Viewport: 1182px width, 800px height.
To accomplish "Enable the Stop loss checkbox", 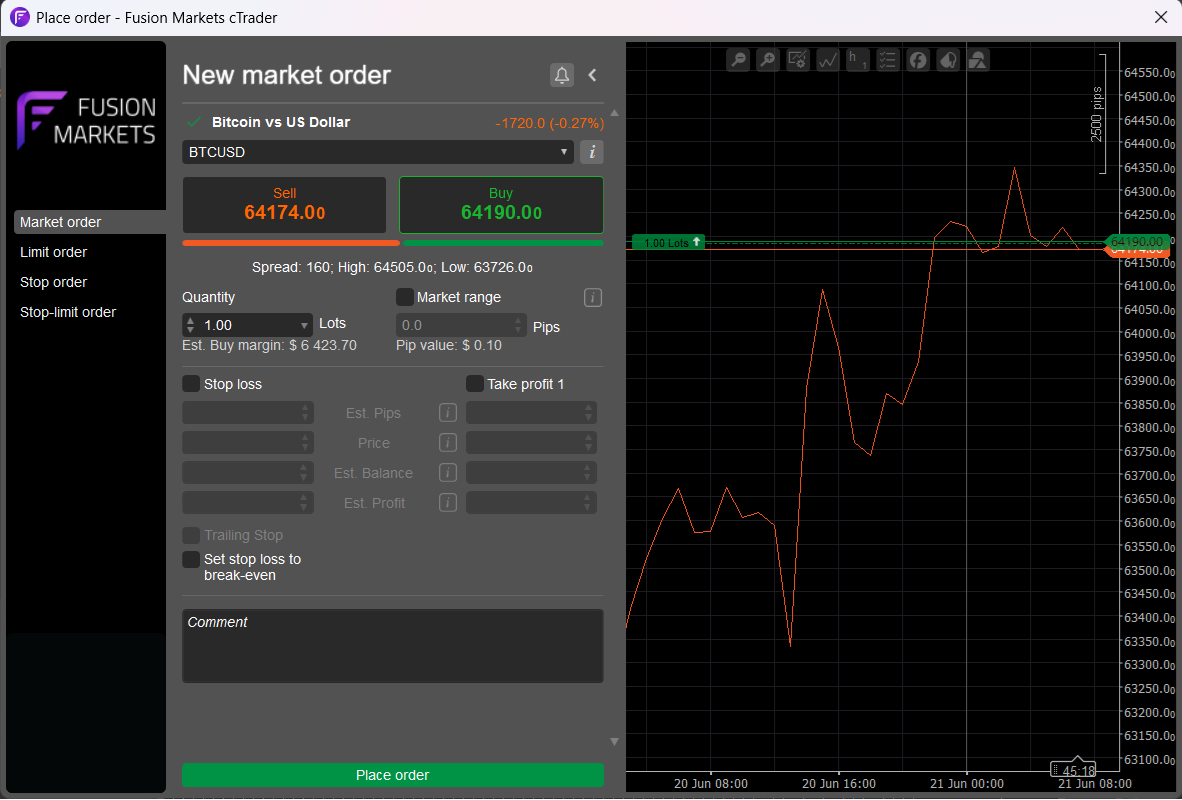I will 191,384.
